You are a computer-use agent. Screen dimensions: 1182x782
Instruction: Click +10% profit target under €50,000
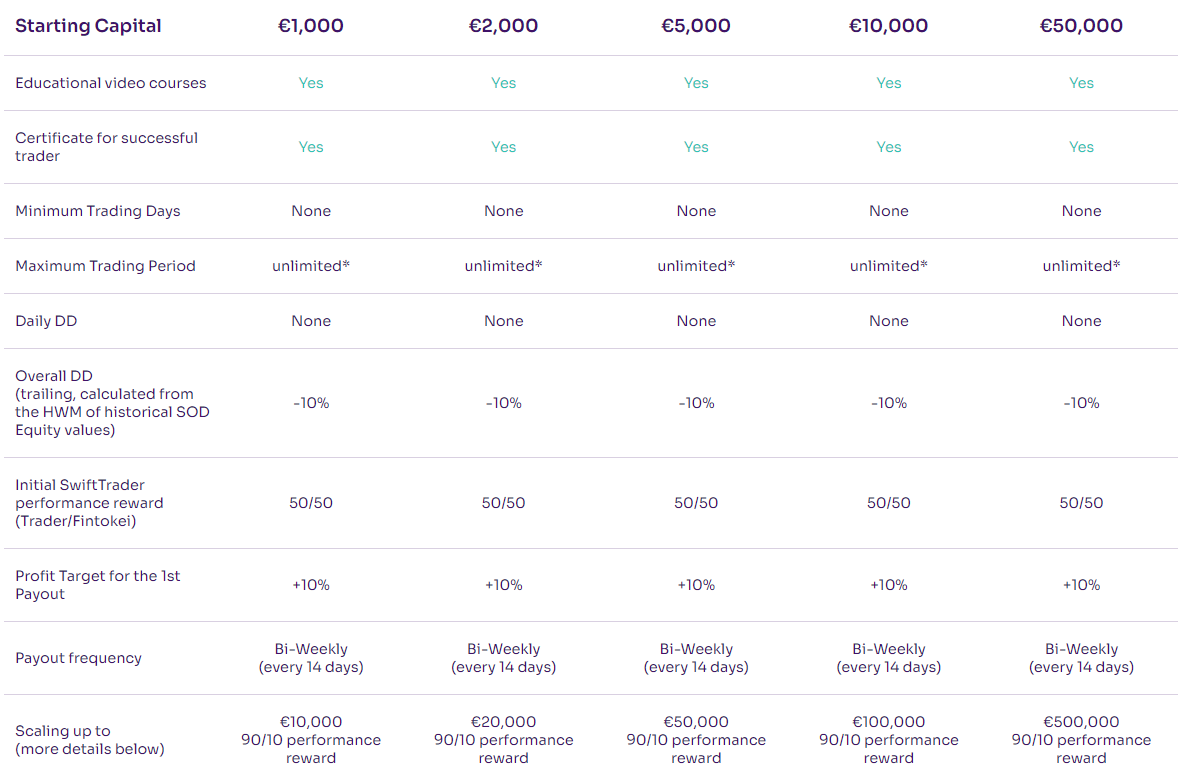[1081, 585]
